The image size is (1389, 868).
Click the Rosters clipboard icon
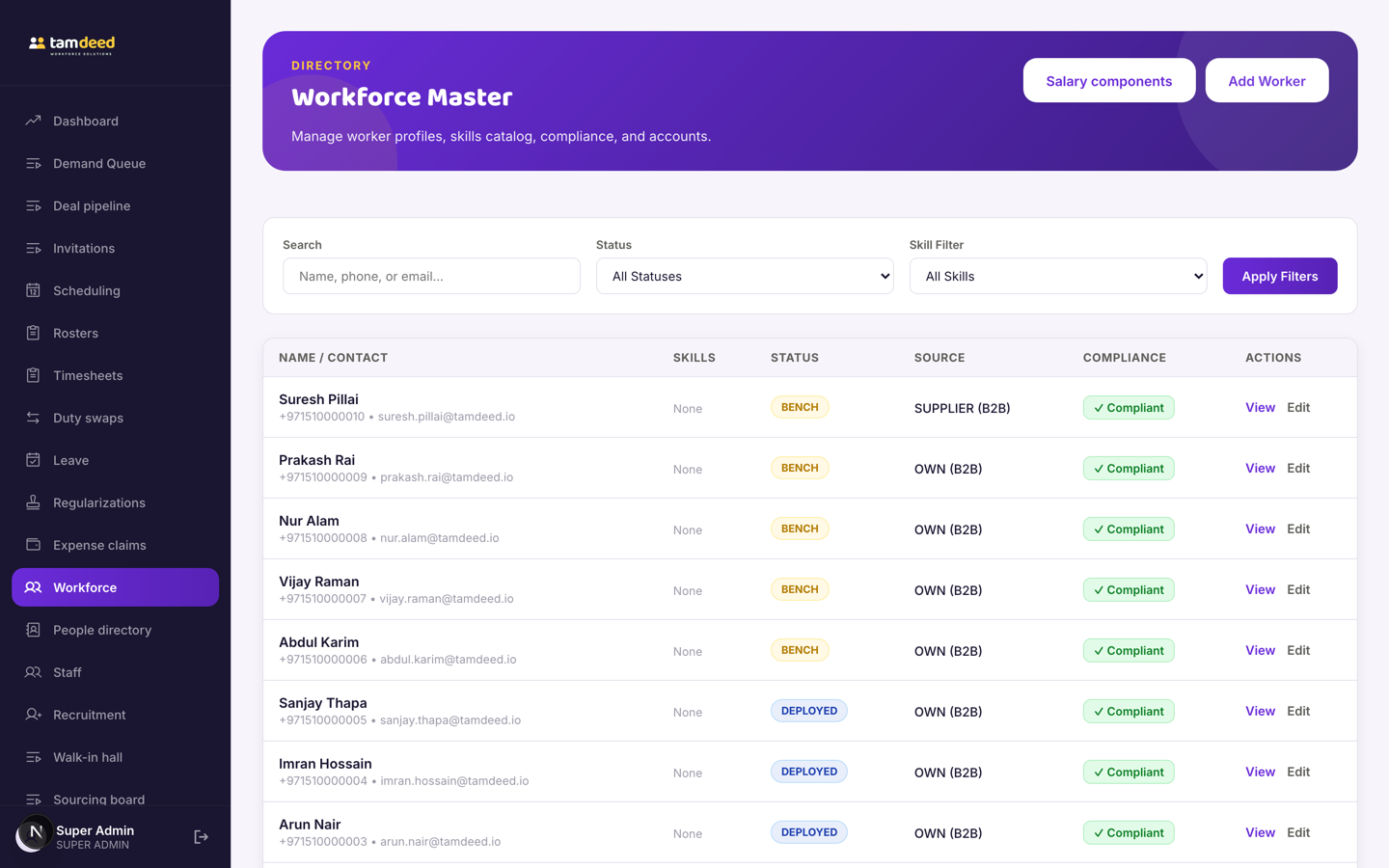[x=33, y=333]
